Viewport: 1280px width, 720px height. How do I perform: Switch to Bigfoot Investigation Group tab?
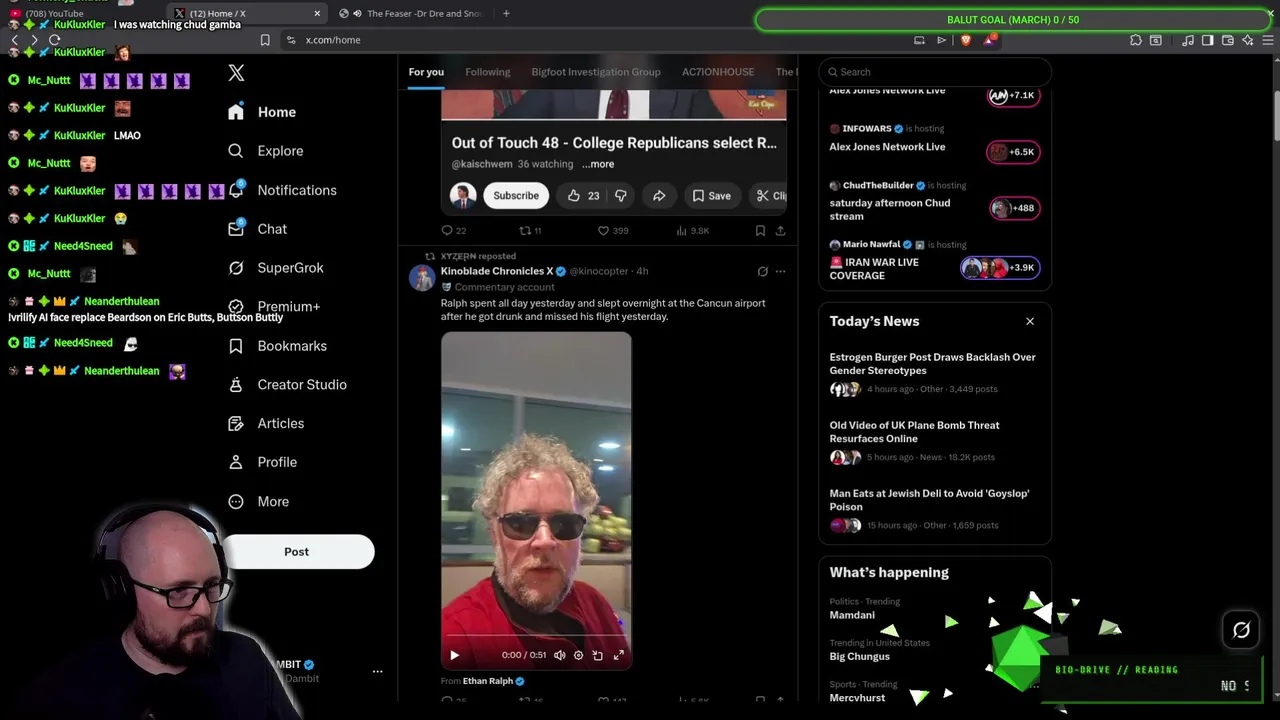(x=596, y=72)
